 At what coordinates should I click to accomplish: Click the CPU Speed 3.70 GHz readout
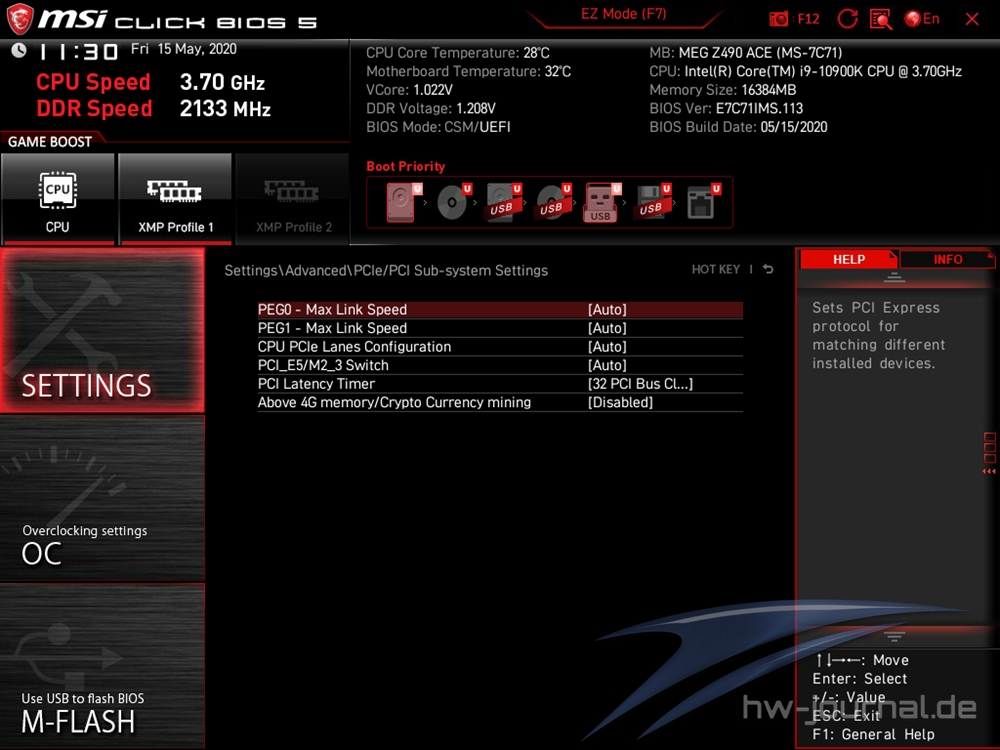(x=151, y=82)
